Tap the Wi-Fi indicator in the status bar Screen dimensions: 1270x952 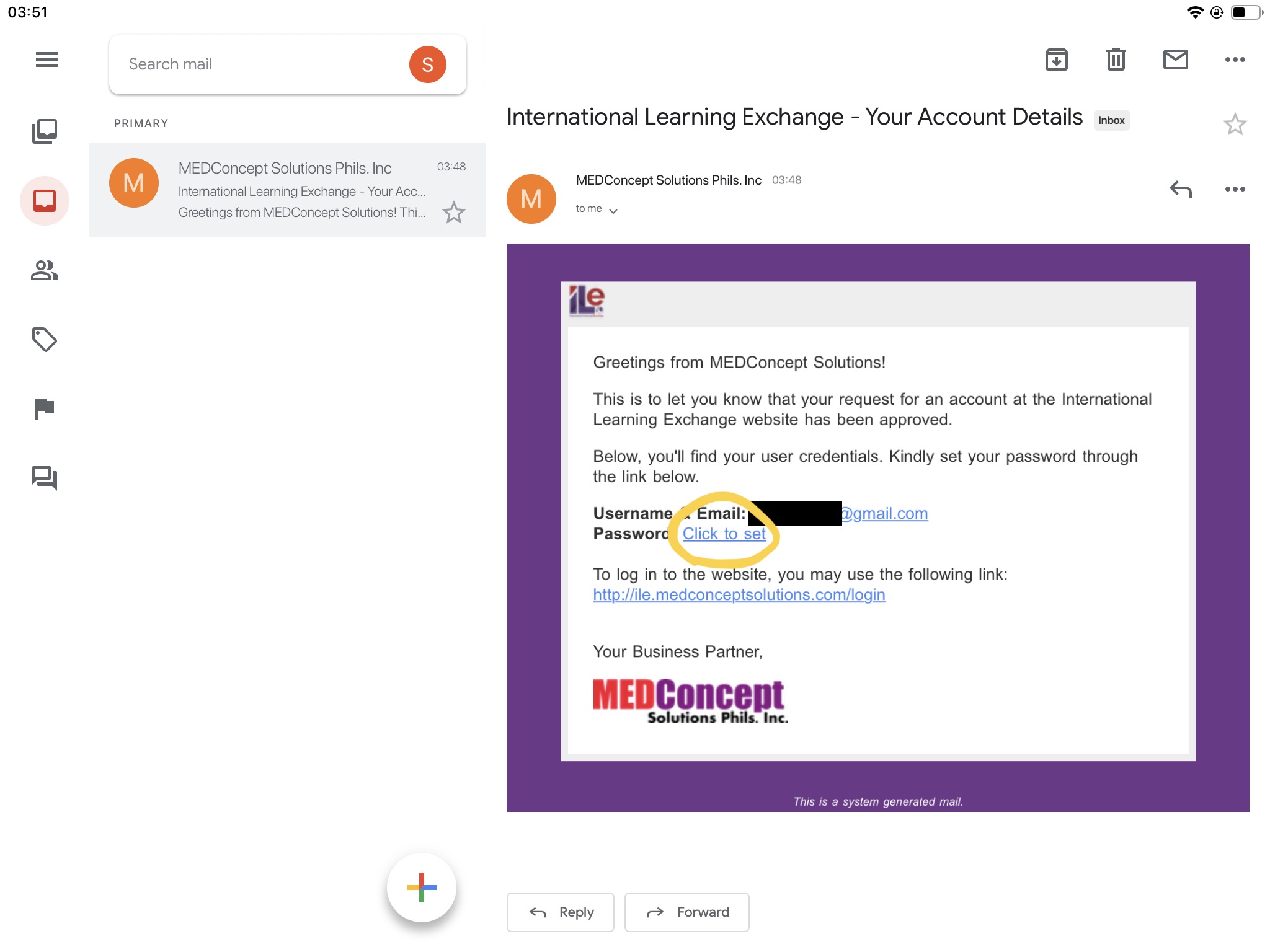click(x=1194, y=12)
